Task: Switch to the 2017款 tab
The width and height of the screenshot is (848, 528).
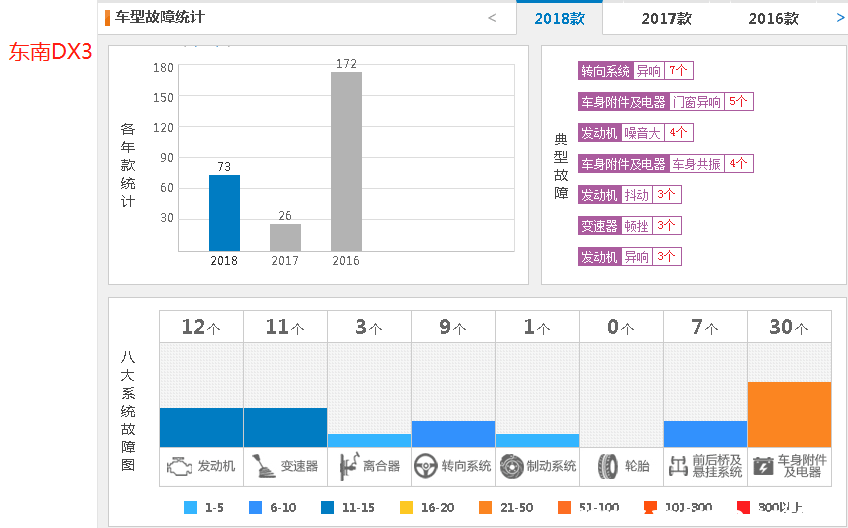Action: (666, 19)
